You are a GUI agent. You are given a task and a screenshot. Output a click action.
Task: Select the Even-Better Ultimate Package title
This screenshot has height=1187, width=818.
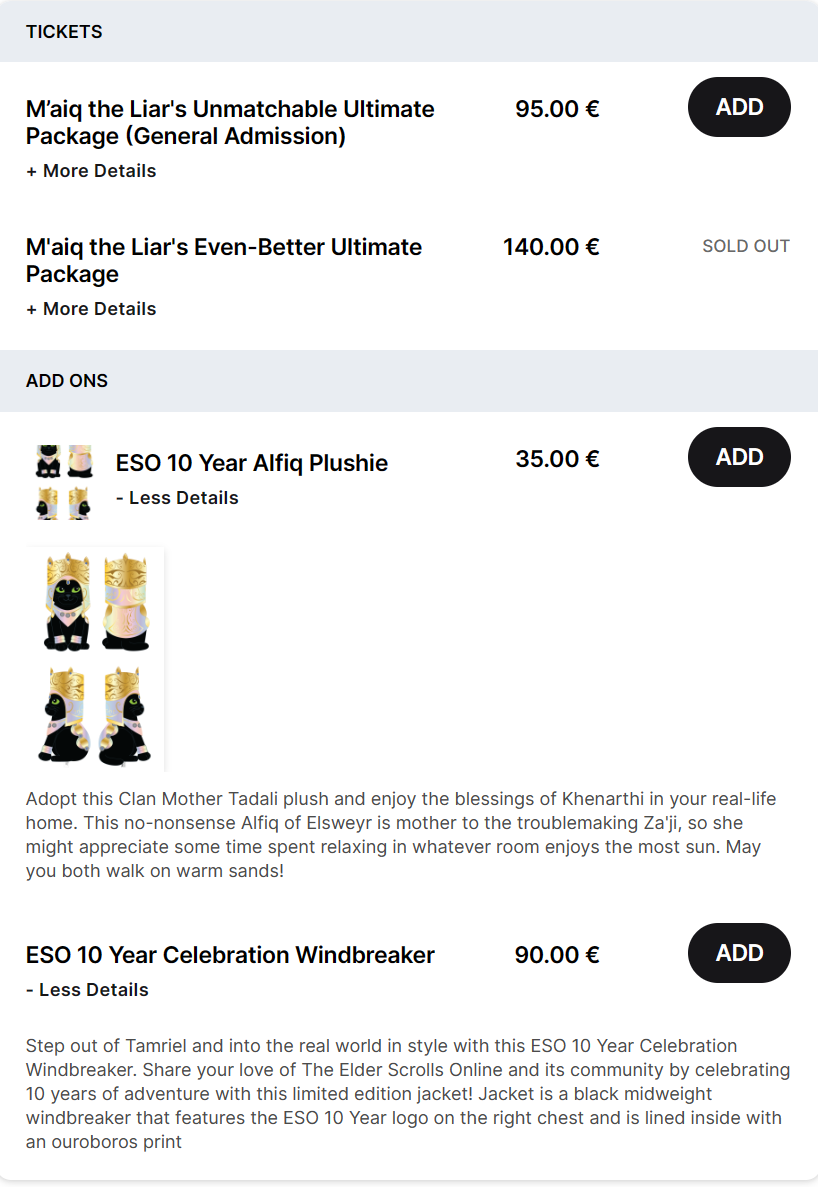click(224, 260)
